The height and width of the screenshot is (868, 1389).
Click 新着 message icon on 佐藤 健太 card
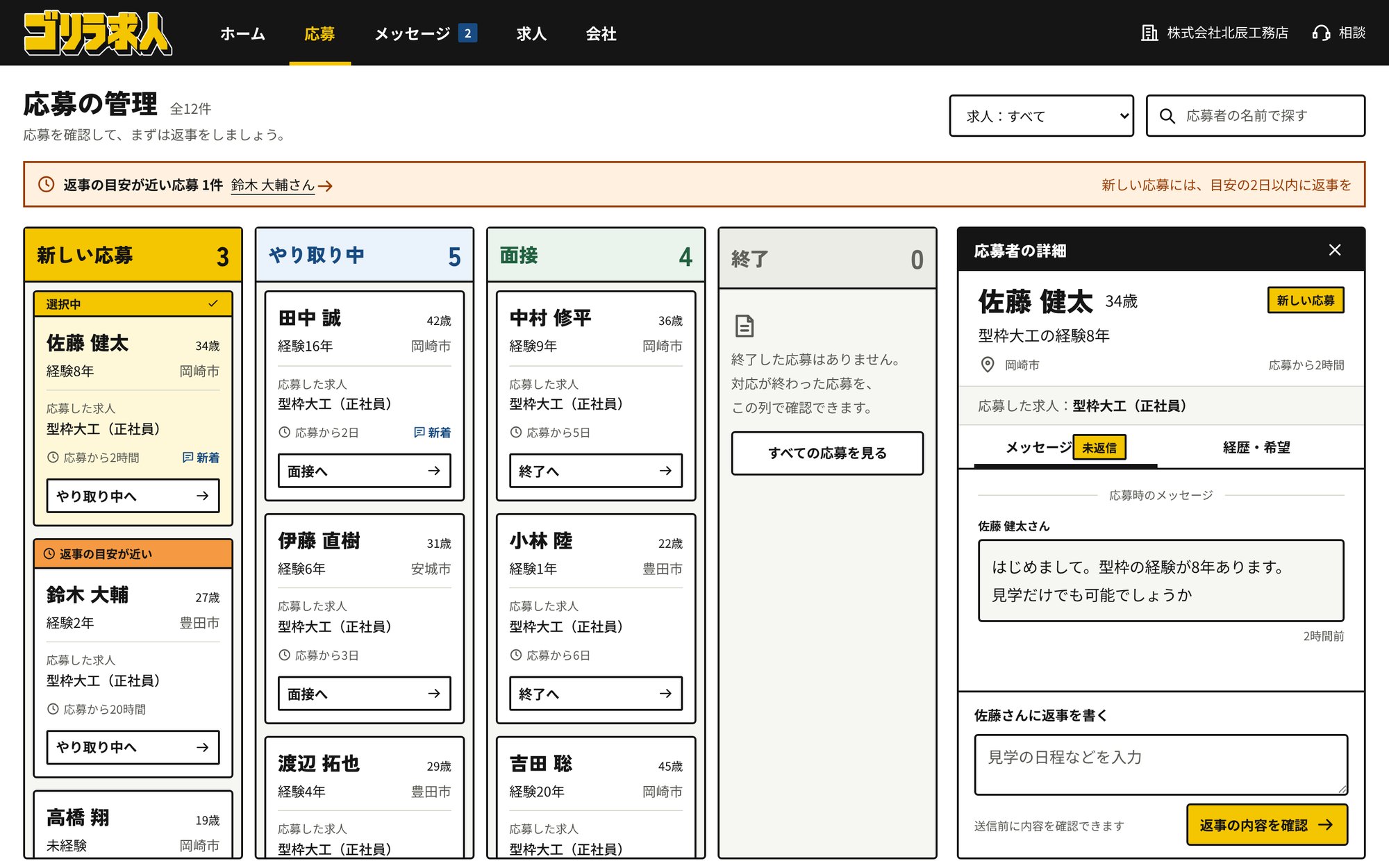point(188,457)
